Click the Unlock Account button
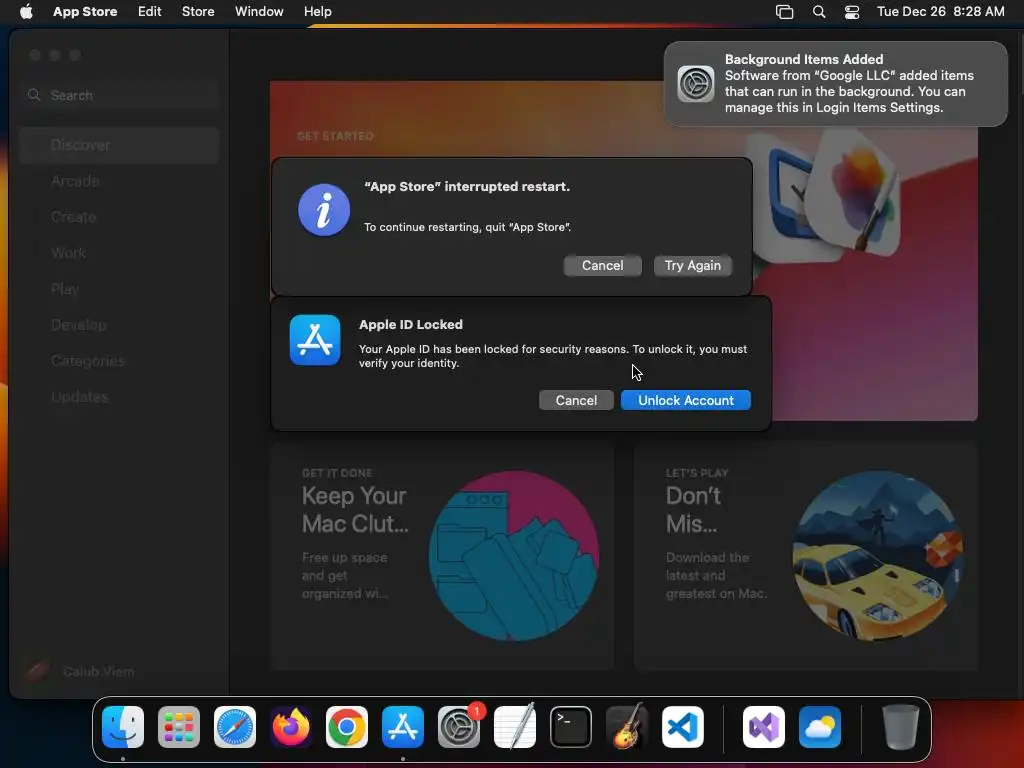 coord(686,400)
